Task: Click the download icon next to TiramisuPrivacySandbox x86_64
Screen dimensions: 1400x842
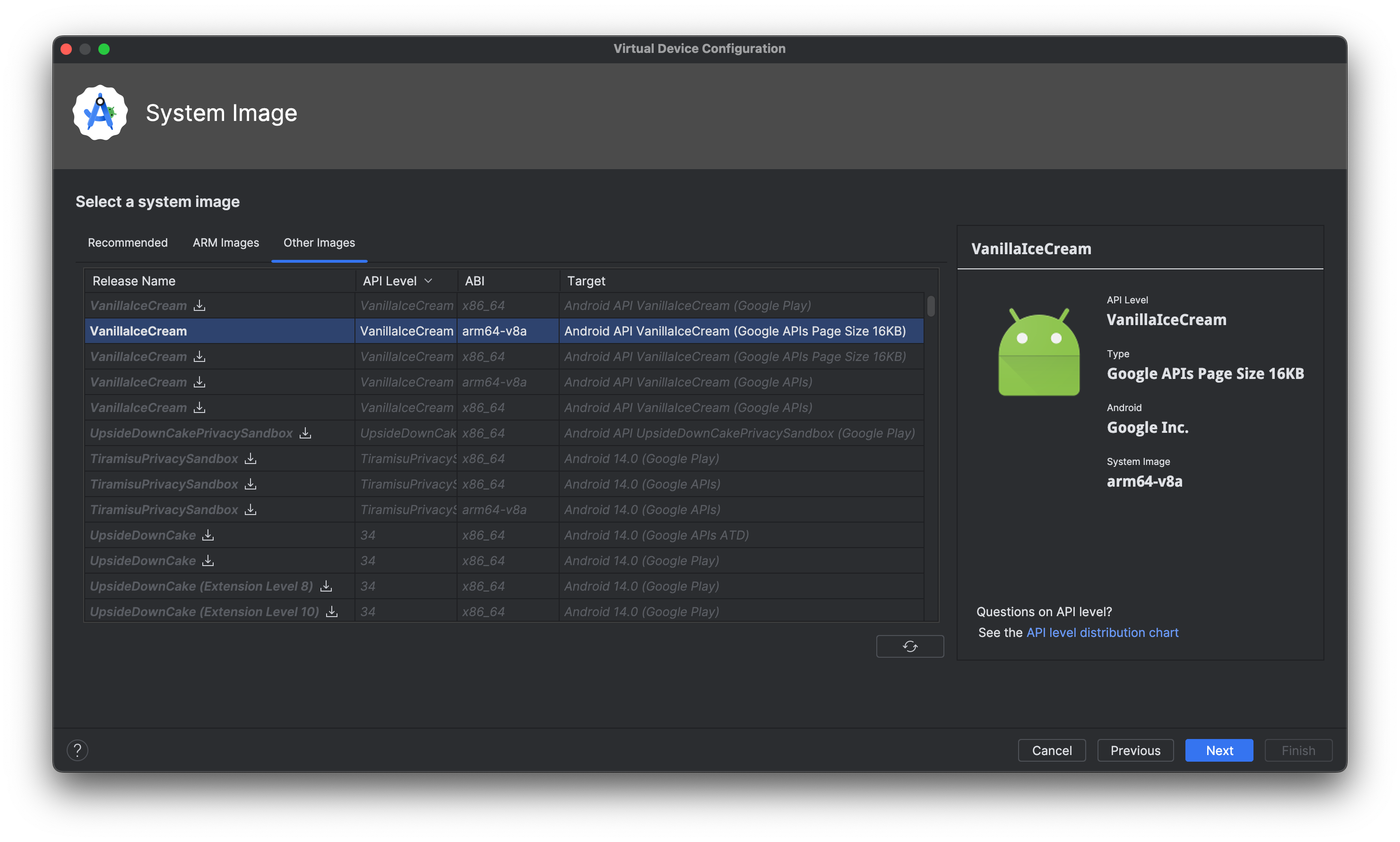Action: pos(248,458)
